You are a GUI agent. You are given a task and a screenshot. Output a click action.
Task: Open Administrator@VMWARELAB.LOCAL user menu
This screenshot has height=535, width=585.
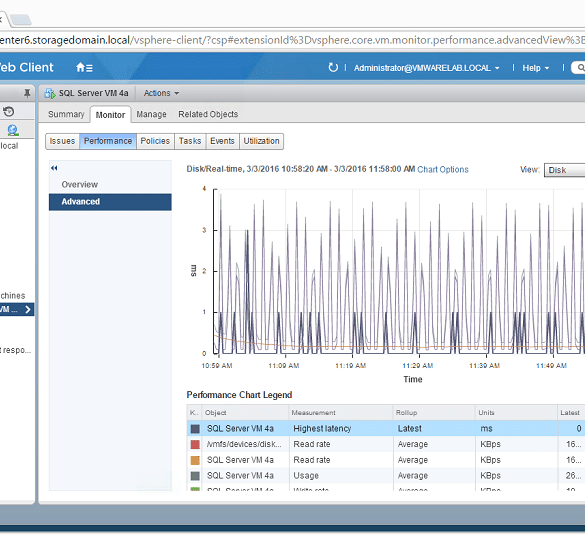tap(426, 68)
